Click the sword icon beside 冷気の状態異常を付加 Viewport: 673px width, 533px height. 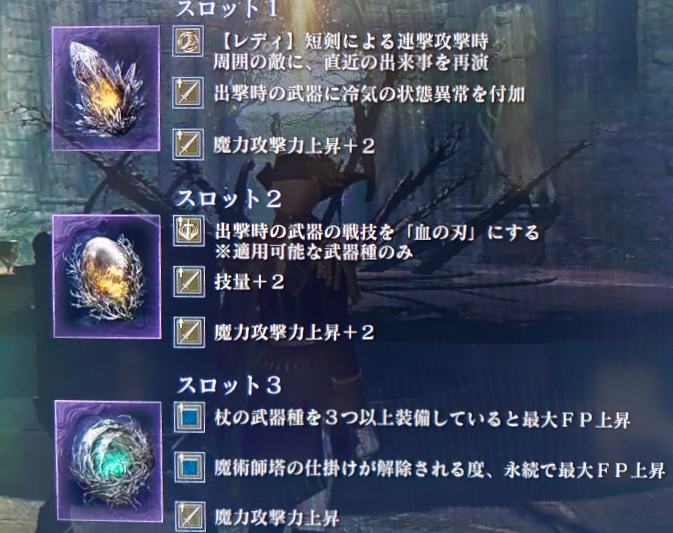(x=188, y=93)
